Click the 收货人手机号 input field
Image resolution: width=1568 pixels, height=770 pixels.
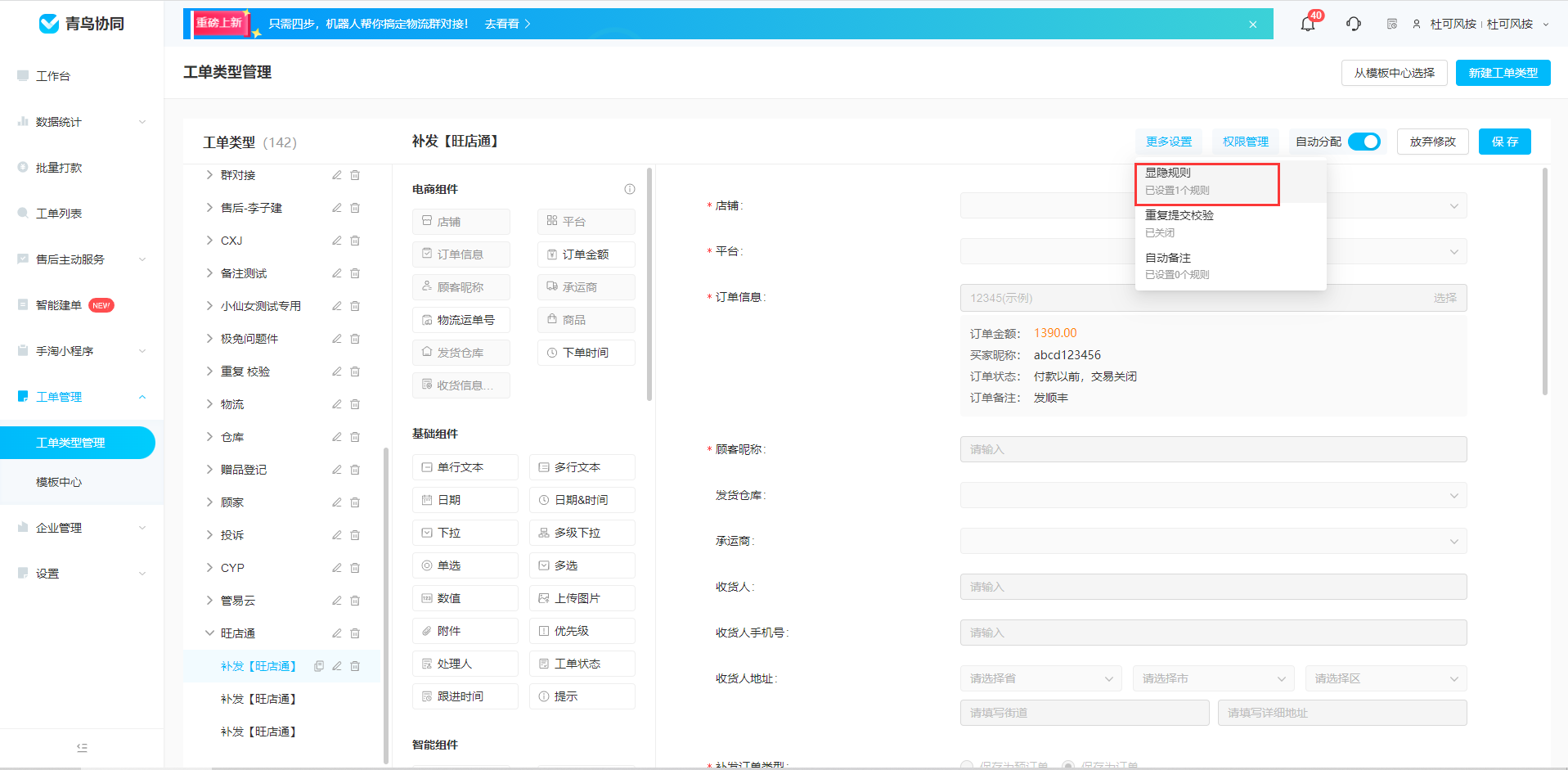(1213, 633)
